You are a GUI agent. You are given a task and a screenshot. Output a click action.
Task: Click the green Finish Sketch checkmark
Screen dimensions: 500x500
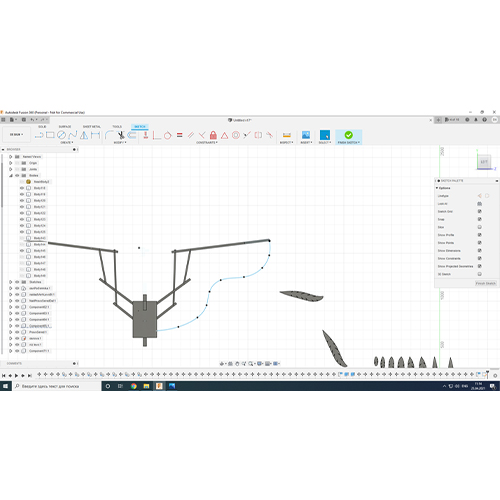click(x=349, y=135)
